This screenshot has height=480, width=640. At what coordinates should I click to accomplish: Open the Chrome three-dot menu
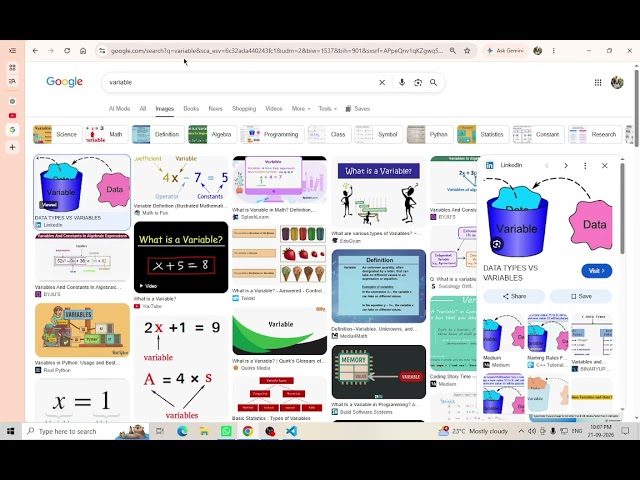point(553,51)
